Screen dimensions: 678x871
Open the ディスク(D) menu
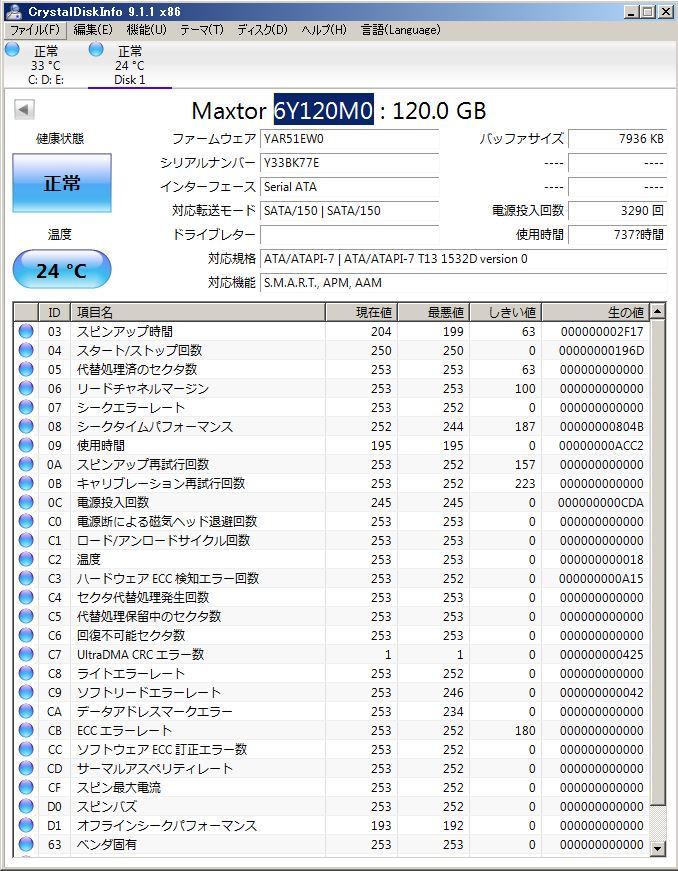point(263,30)
